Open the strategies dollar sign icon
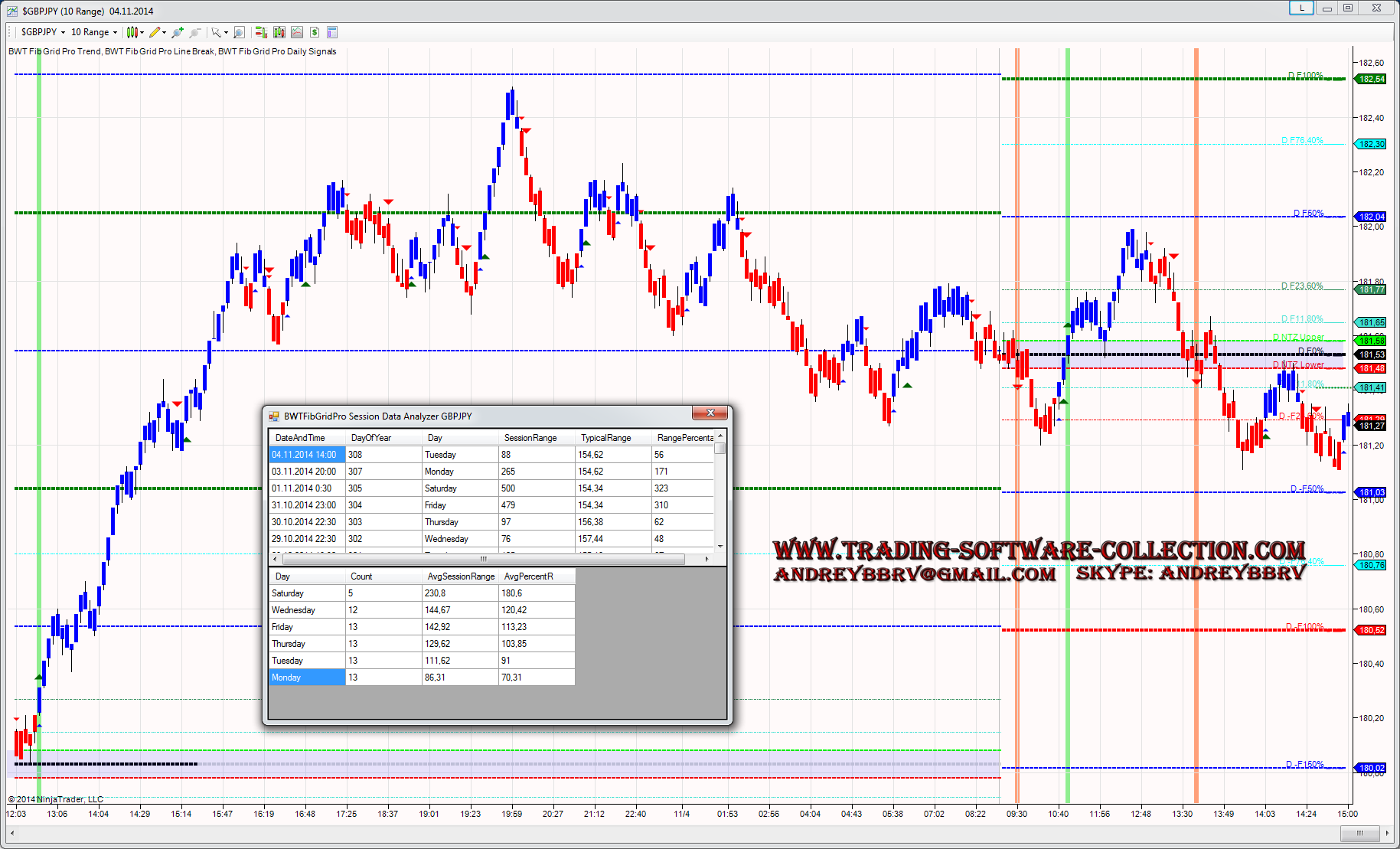1400x849 pixels. (x=315, y=32)
